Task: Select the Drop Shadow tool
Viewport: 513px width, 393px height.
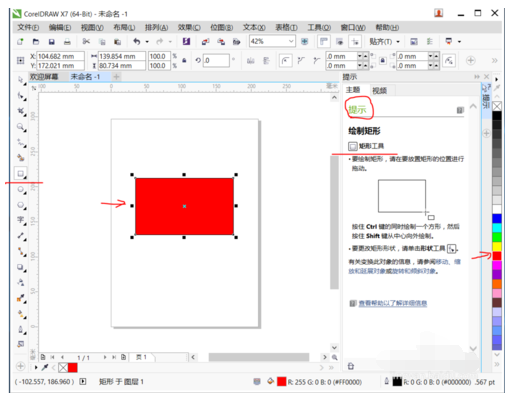Action: (x=21, y=267)
